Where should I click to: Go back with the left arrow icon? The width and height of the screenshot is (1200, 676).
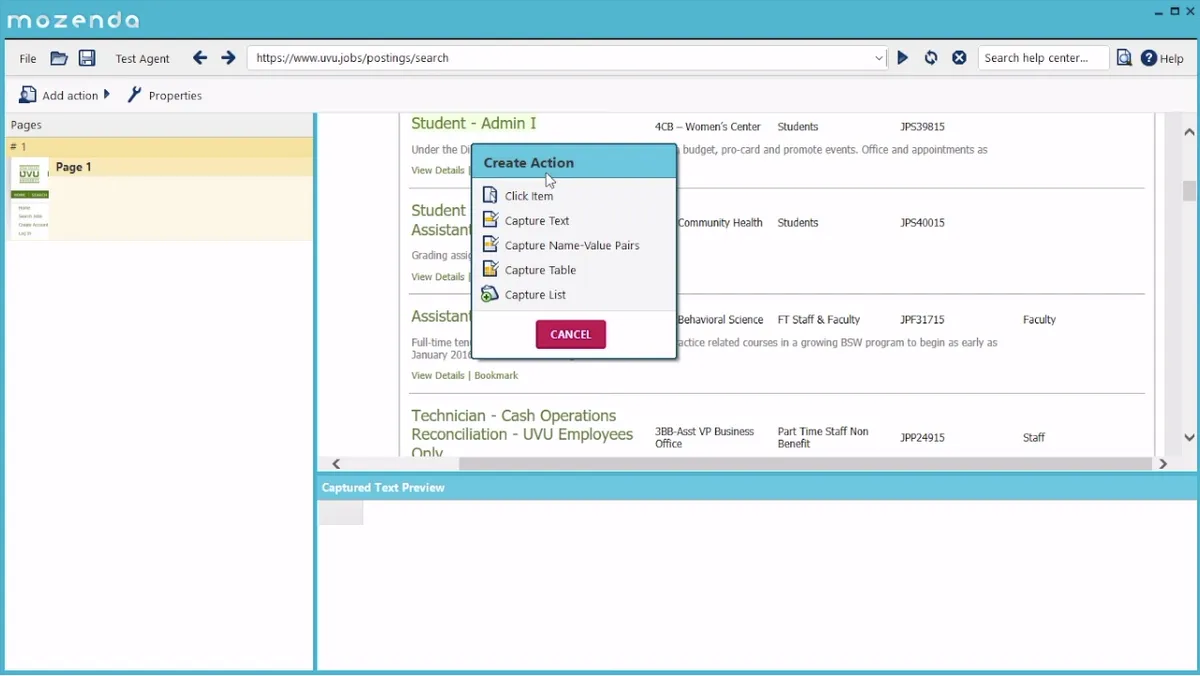(x=200, y=58)
